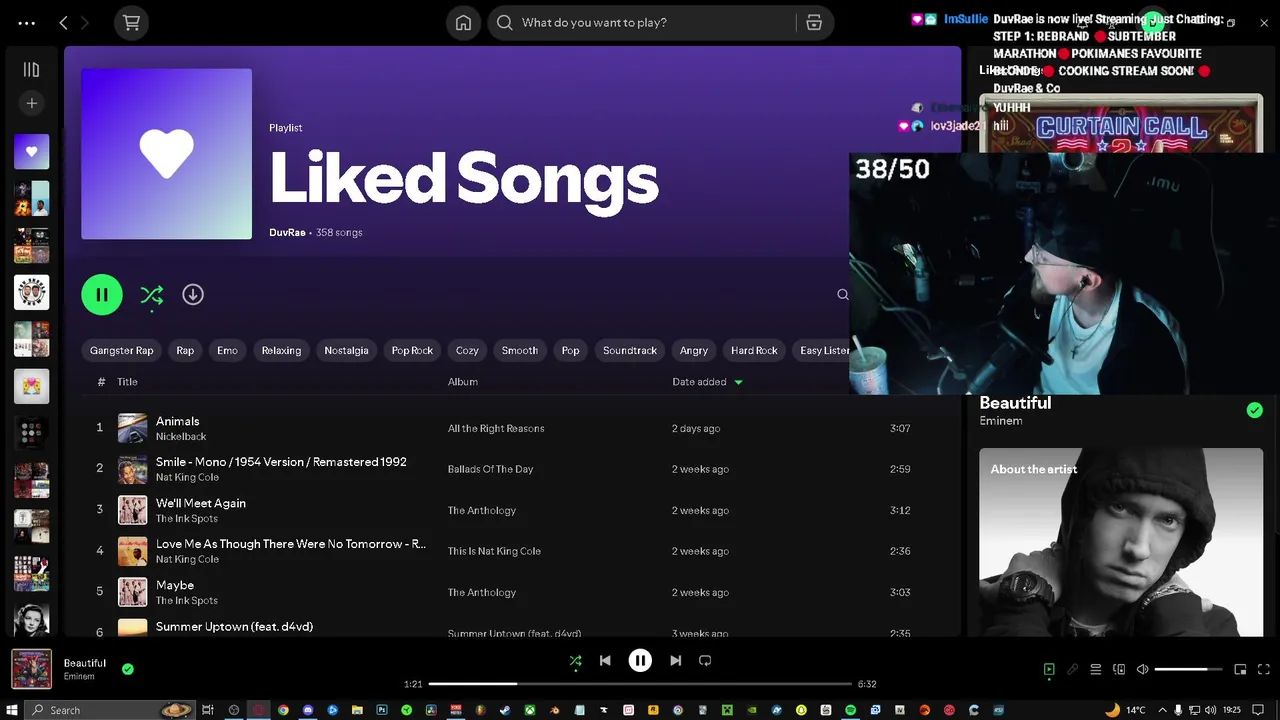The width and height of the screenshot is (1280, 720).
Task: Open Connect to a device
Action: coord(1119,670)
